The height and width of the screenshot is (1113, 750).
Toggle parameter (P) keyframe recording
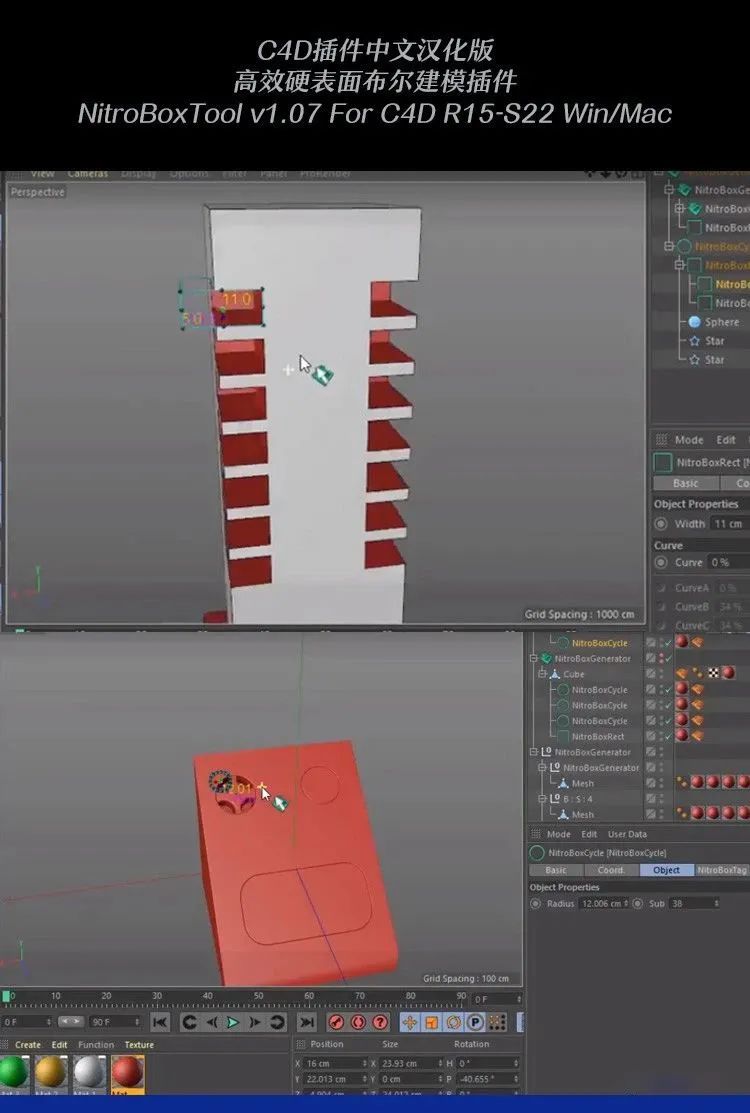475,1022
